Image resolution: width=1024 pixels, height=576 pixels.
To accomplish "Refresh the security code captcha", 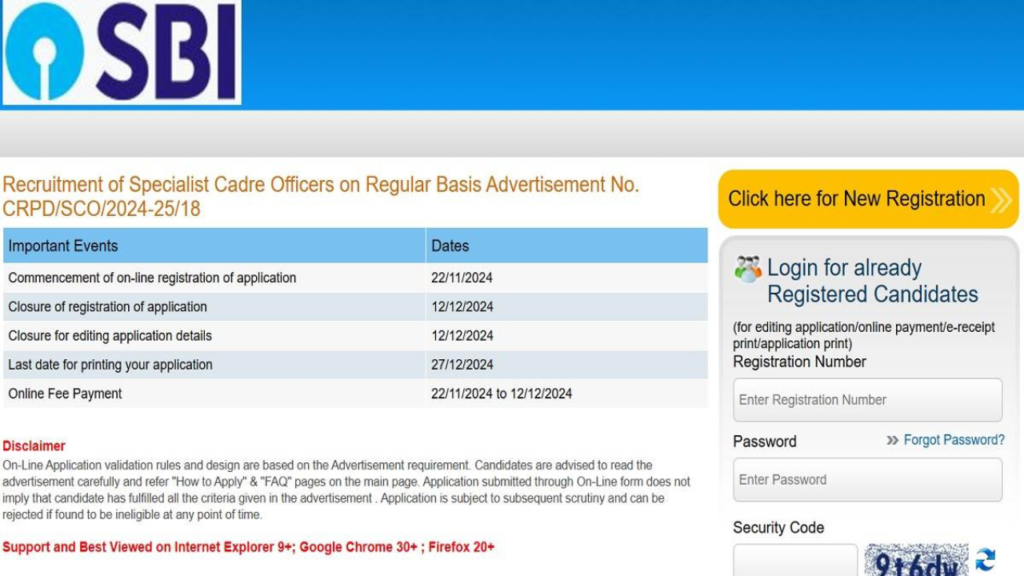I will tap(985, 560).
